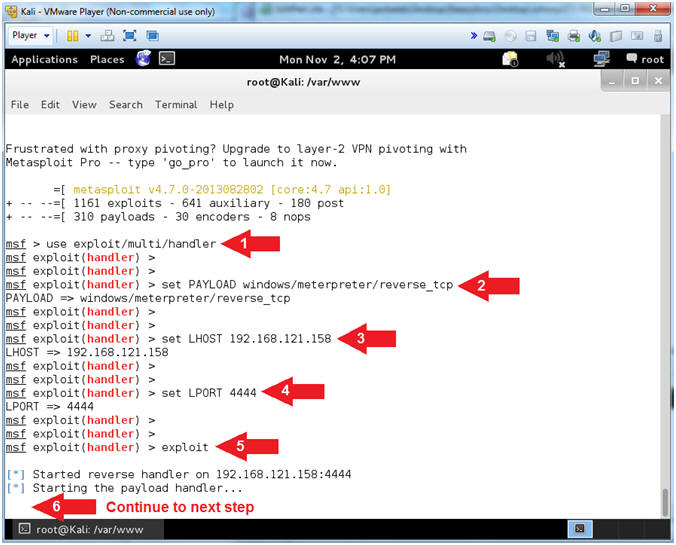Click the yellow pause virtual machine icon
Image resolution: width=676 pixels, height=545 pixels.
(72, 36)
